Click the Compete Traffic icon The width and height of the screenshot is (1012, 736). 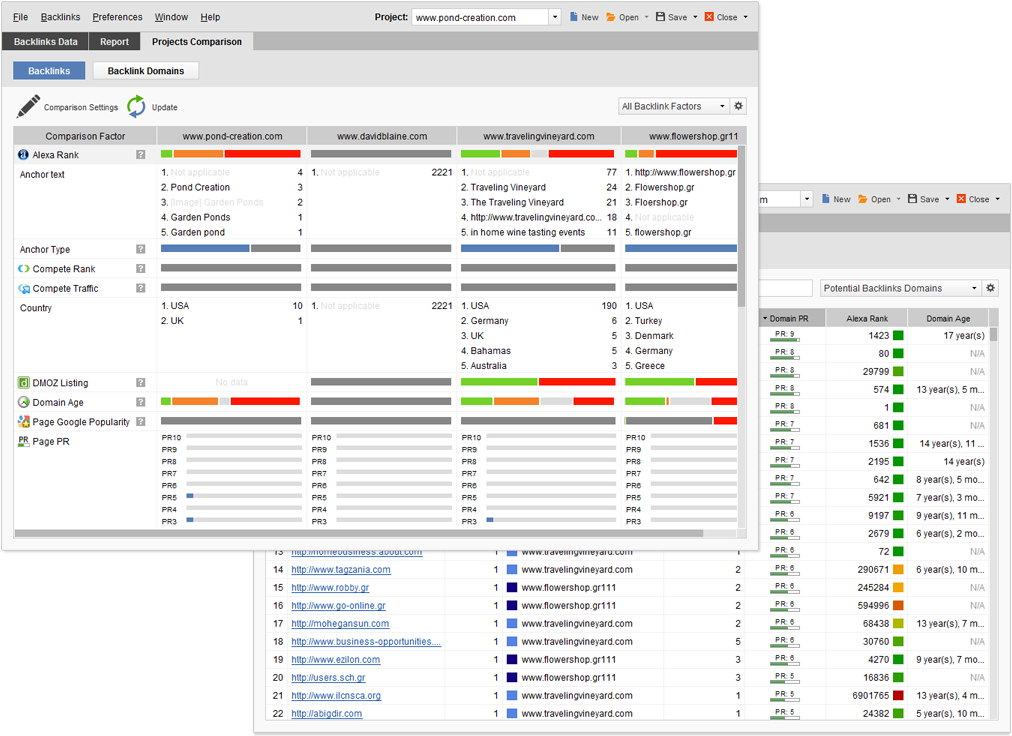click(24, 289)
